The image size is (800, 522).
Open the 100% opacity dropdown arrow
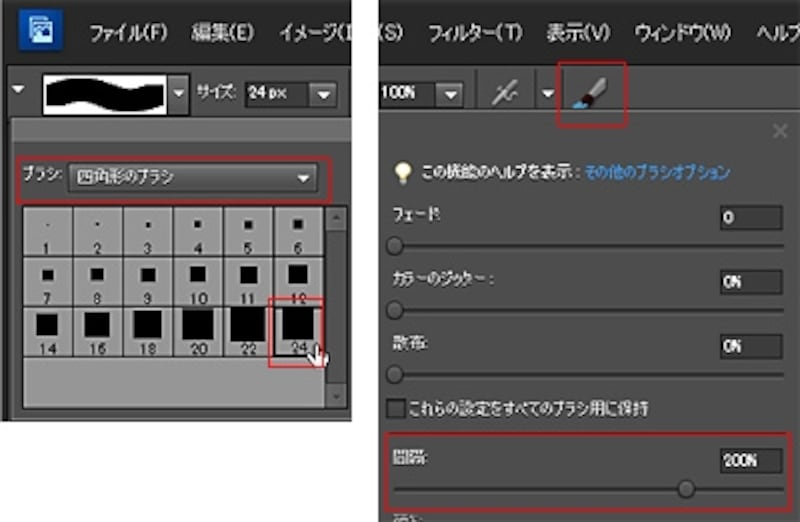pos(449,94)
